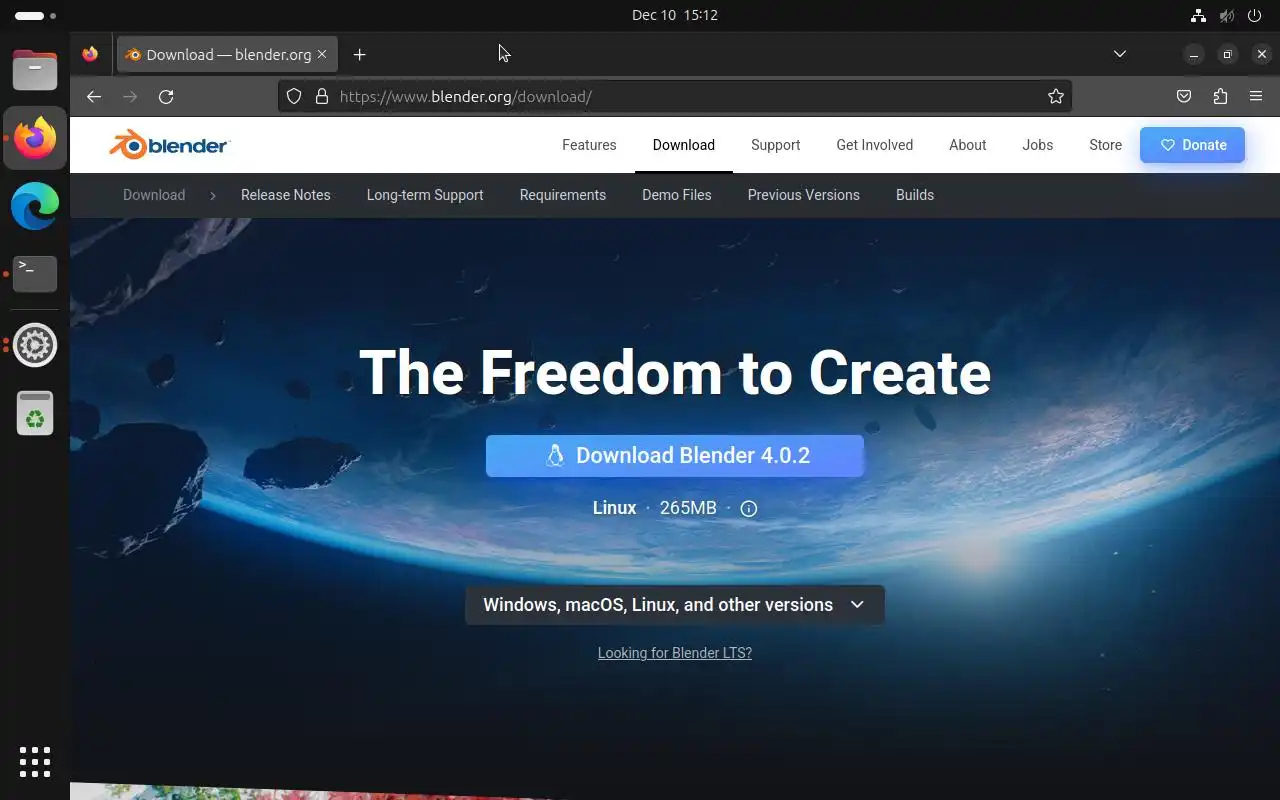1280x800 pixels.
Task: Click the Firefox icon in dock
Action: tap(35, 138)
